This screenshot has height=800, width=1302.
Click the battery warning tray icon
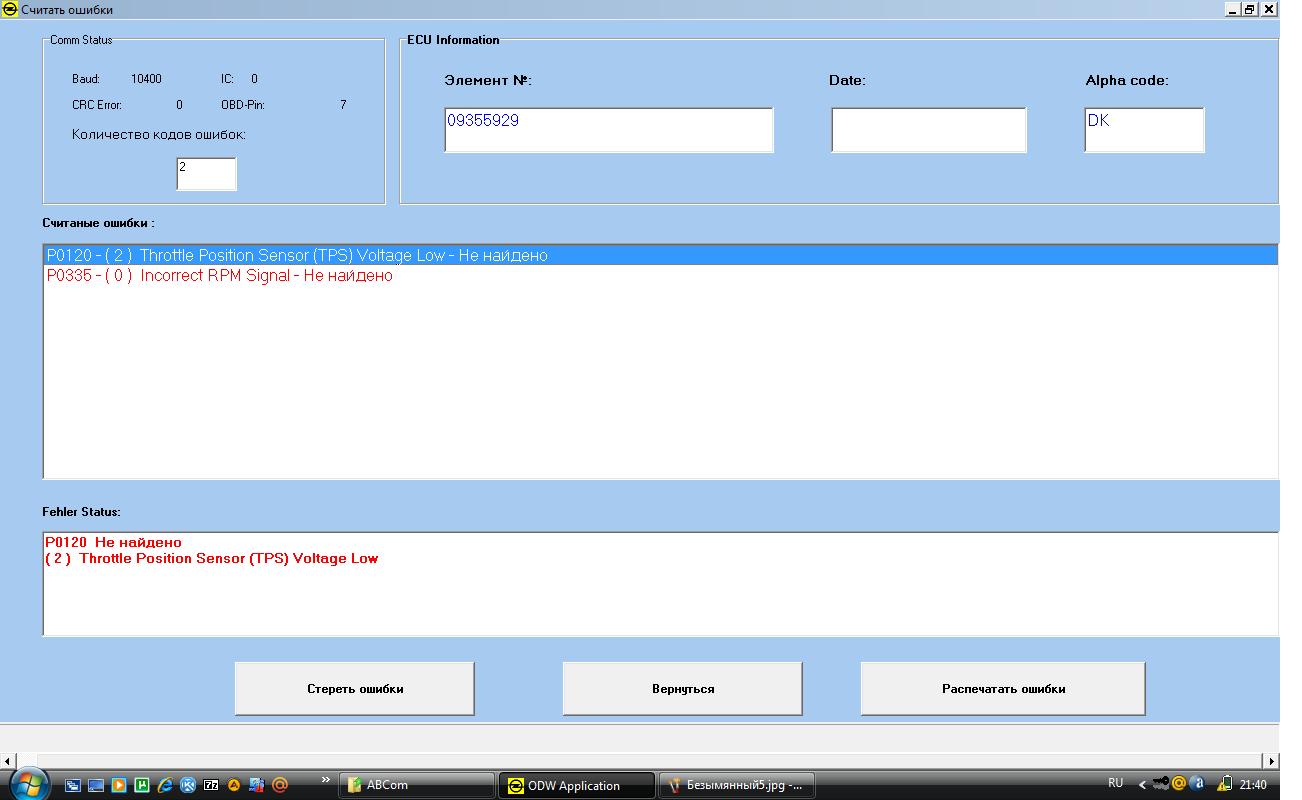pos(1224,784)
